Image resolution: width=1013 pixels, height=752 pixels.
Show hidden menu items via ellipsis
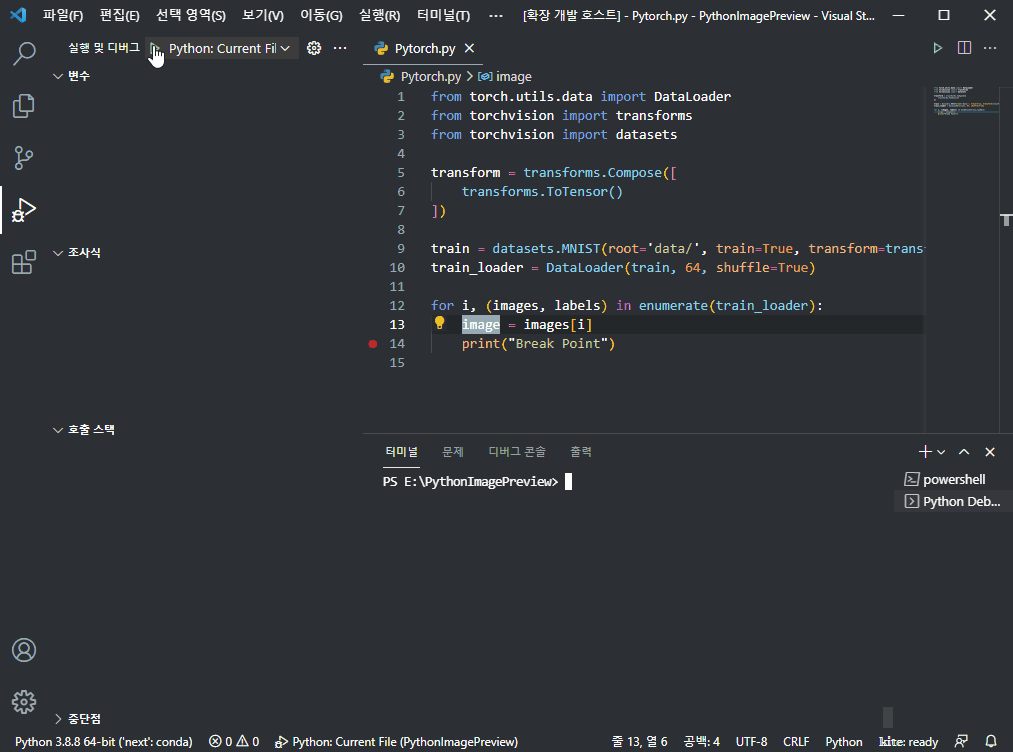pyautogui.click(x=496, y=16)
